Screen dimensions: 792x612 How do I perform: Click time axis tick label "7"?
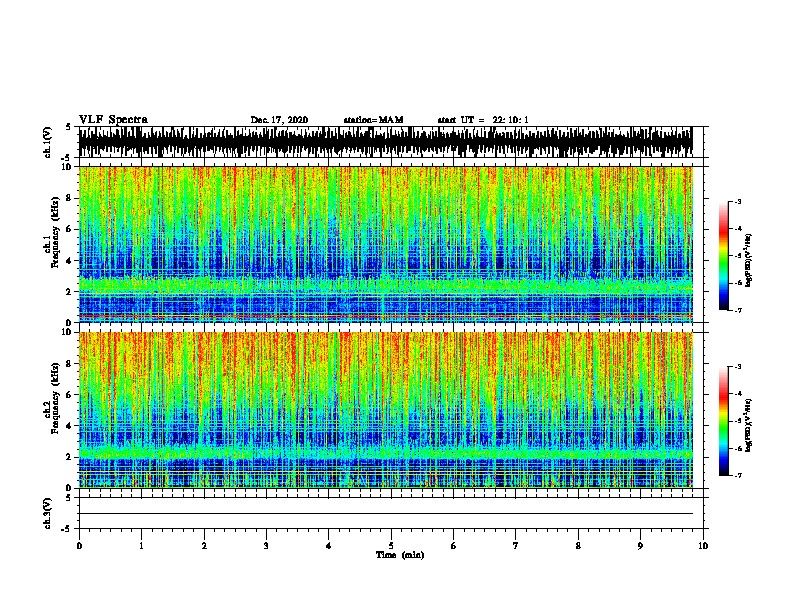point(516,546)
